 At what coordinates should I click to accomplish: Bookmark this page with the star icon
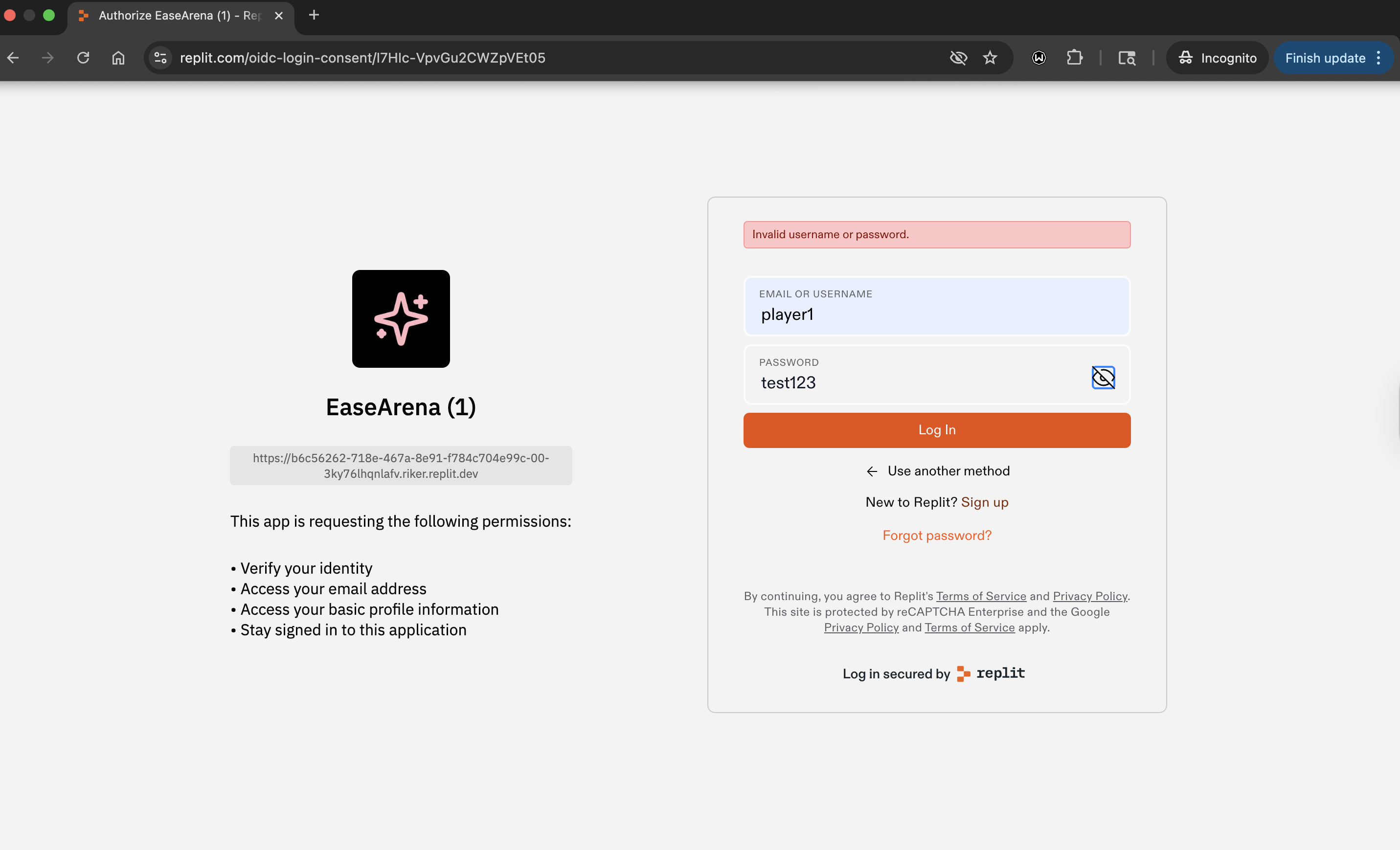tap(990, 58)
